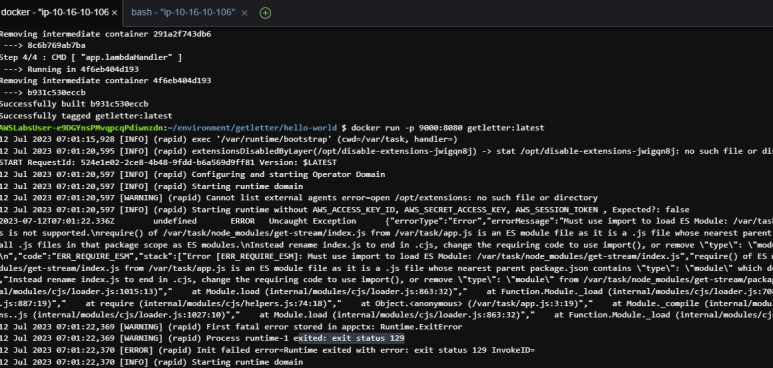Click the 'START RequestId' log line
The image size is (773, 368).
tap(169, 163)
